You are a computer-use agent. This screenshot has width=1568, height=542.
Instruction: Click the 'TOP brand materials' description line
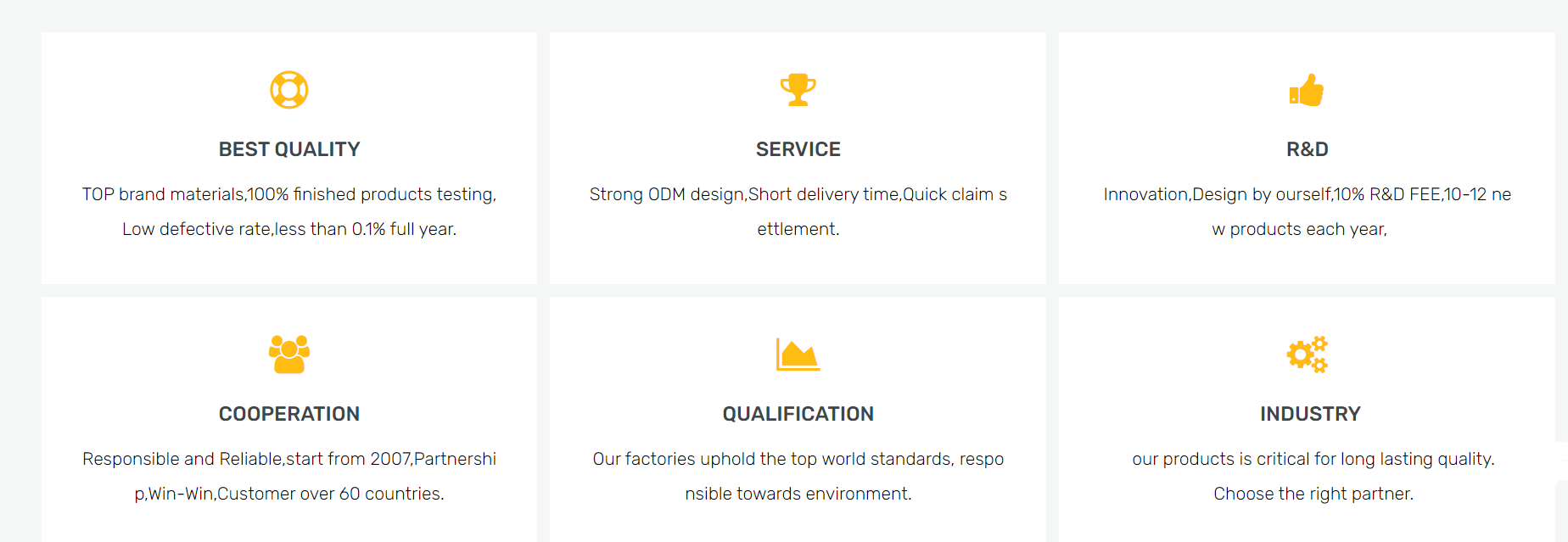tap(289, 194)
